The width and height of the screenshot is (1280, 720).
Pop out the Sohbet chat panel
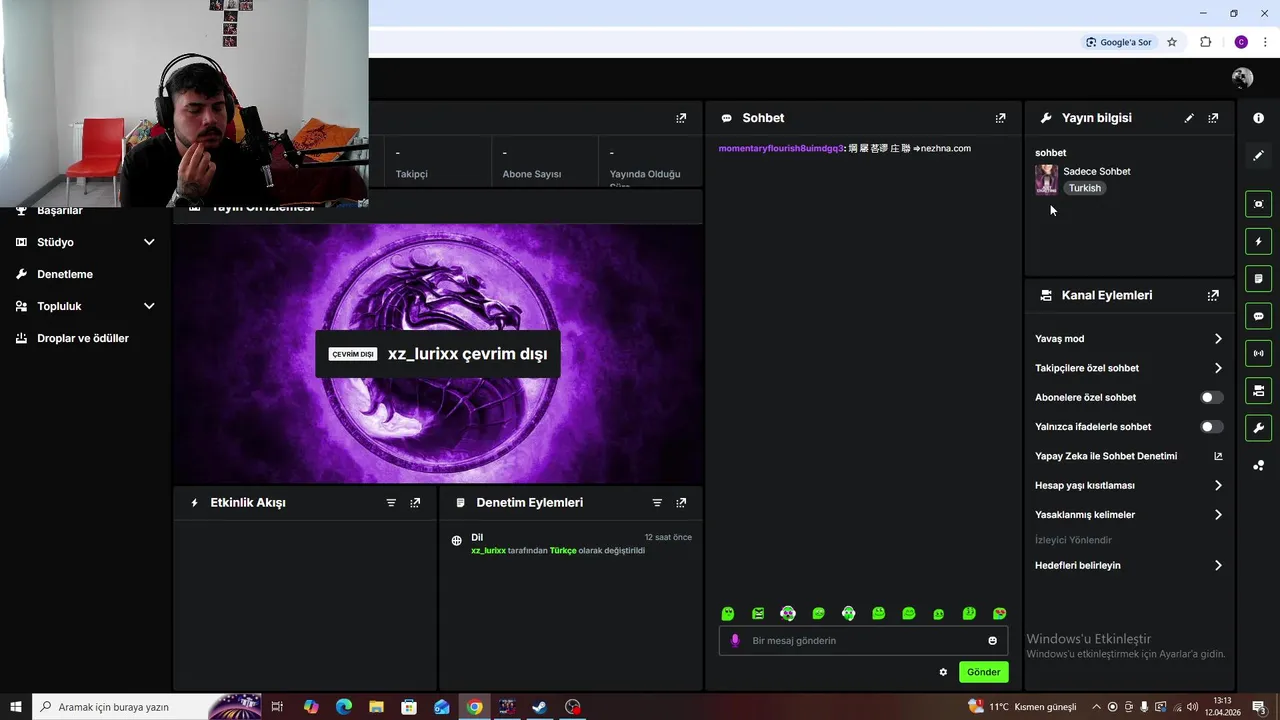click(x=1000, y=118)
